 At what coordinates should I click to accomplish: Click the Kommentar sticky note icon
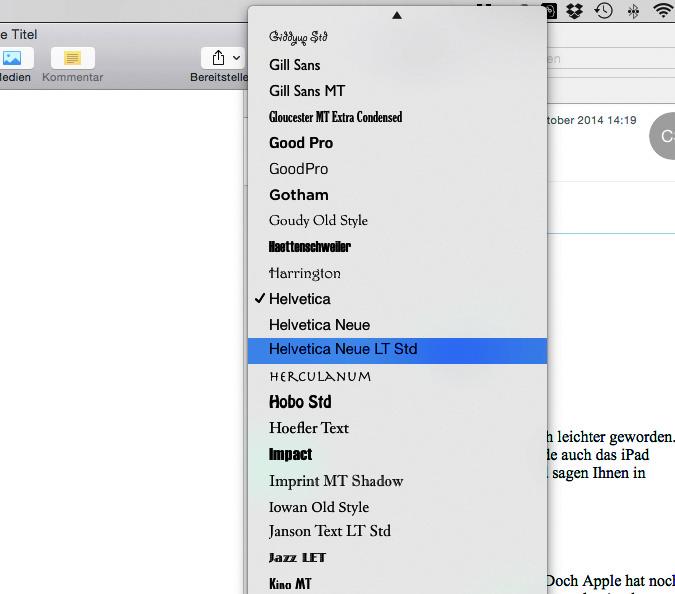(72, 58)
